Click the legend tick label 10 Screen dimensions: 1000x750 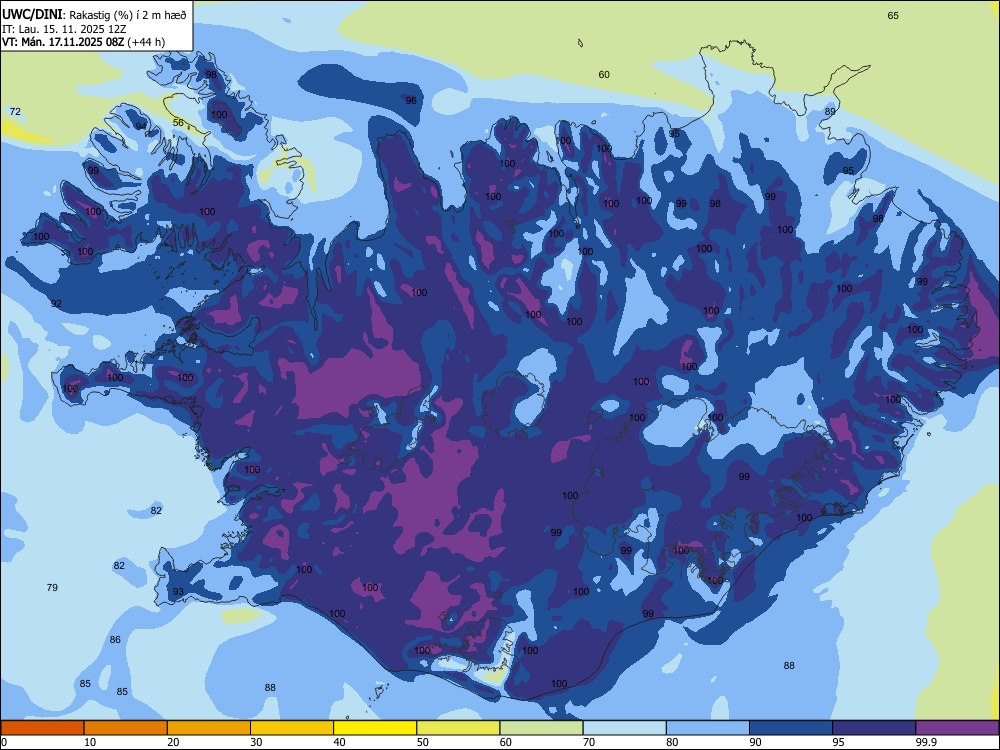click(x=90, y=742)
